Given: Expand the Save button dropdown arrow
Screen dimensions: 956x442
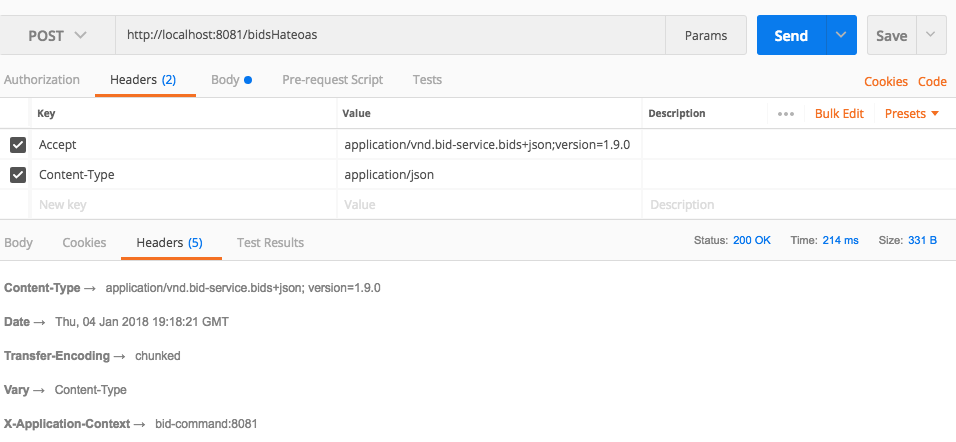Looking at the screenshot, I should tap(931, 35).
